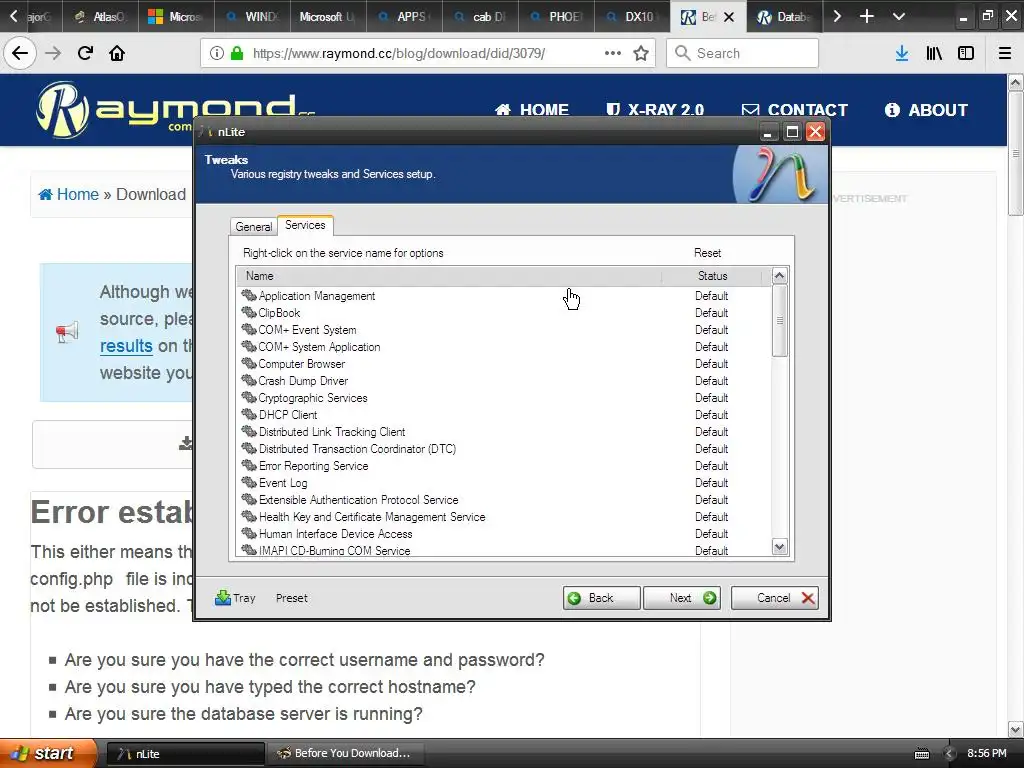Toggle the browser sidebar icon

tap(966, 53)
